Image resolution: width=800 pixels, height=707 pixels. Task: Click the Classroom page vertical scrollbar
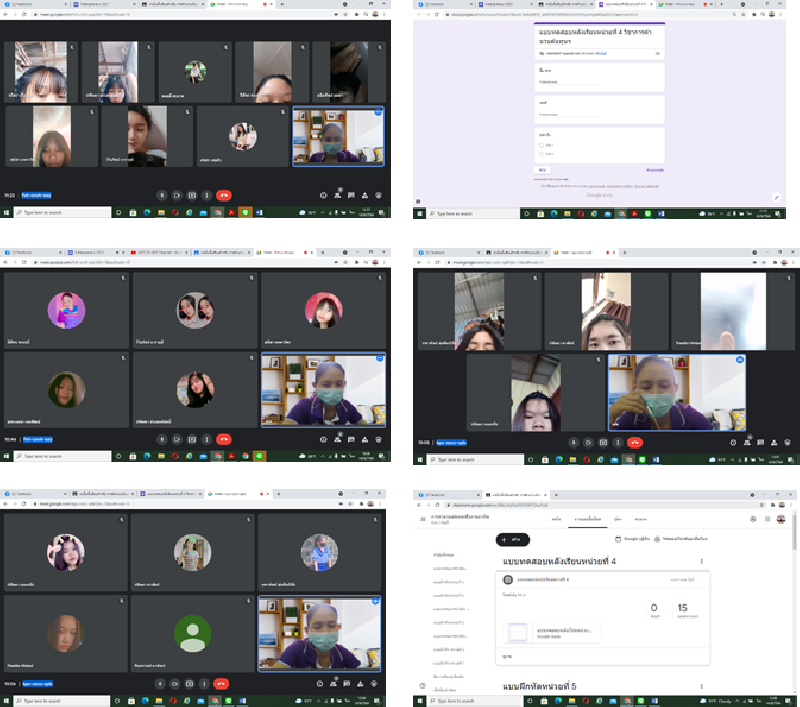pos(794,580)
